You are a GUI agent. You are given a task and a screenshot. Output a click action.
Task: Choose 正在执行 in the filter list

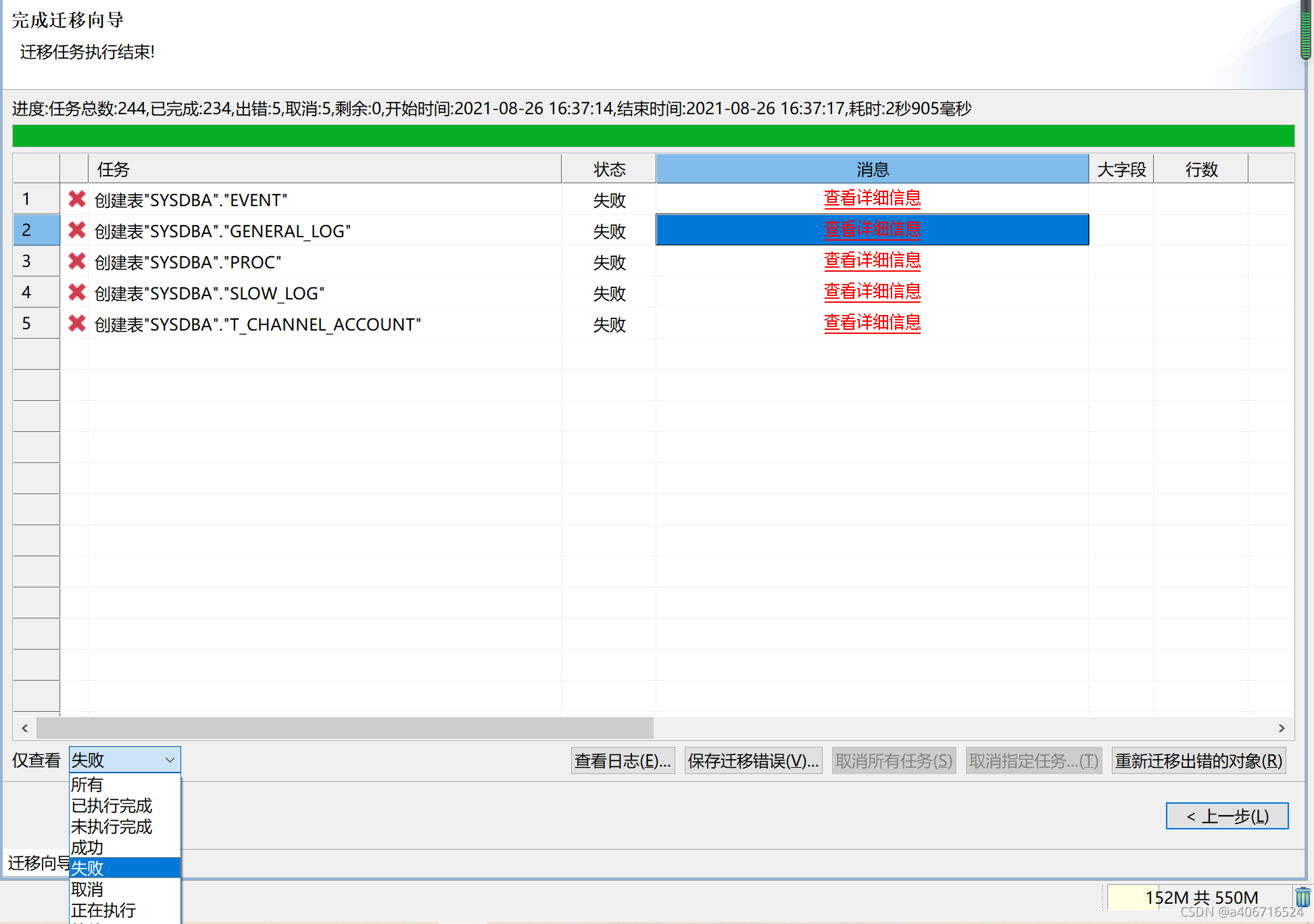tap(124, 910)
